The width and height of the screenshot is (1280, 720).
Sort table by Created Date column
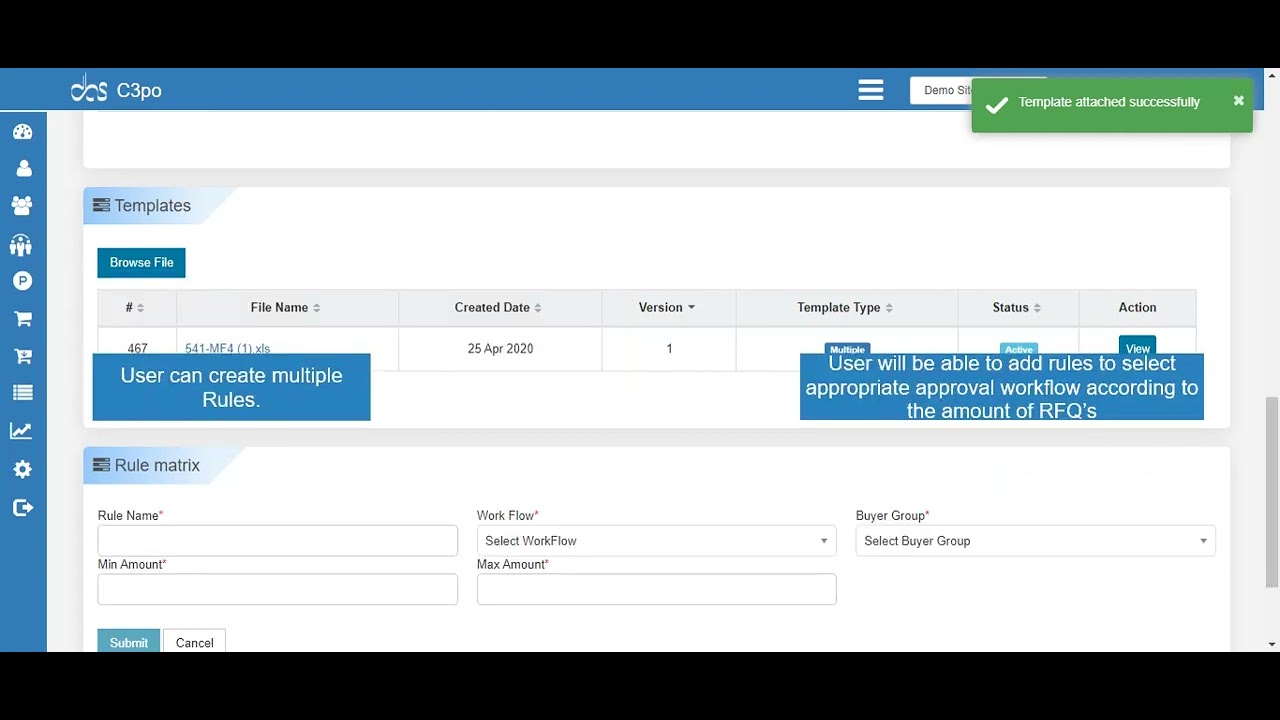(x=500, y=308)
